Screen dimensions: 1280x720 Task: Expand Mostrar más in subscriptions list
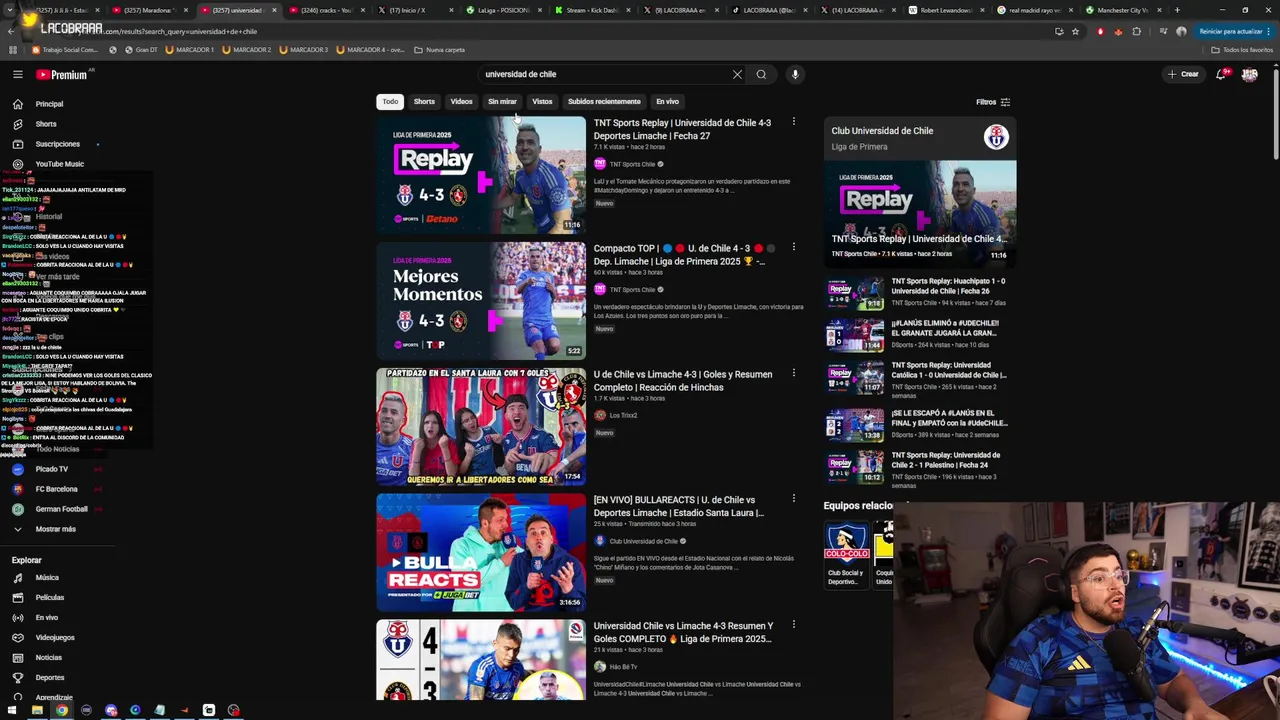55,529
